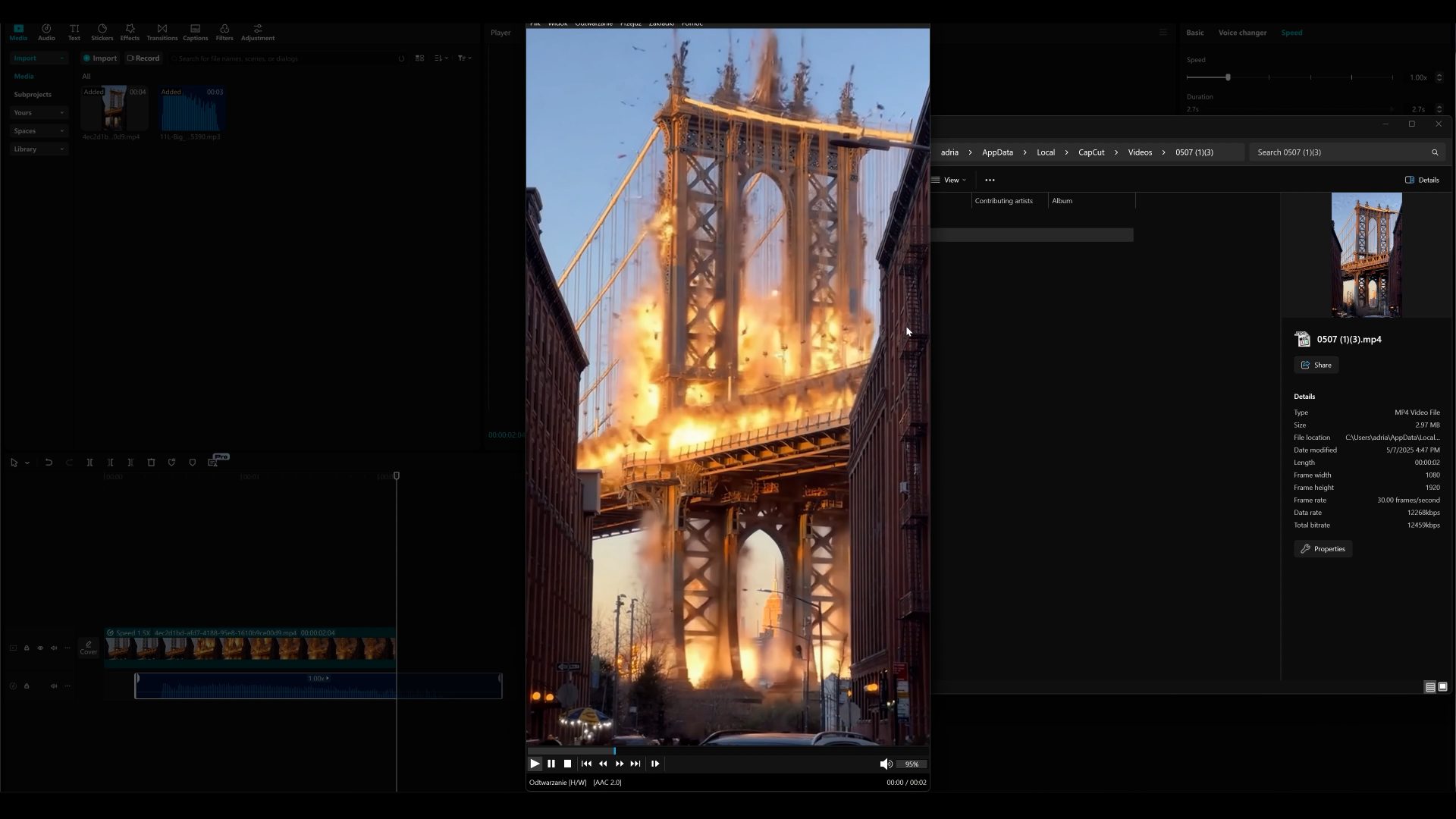The image size is (1456, 819).
Task: Delete the selected clip with CapCut trash icon
Action: pos(151,463)
